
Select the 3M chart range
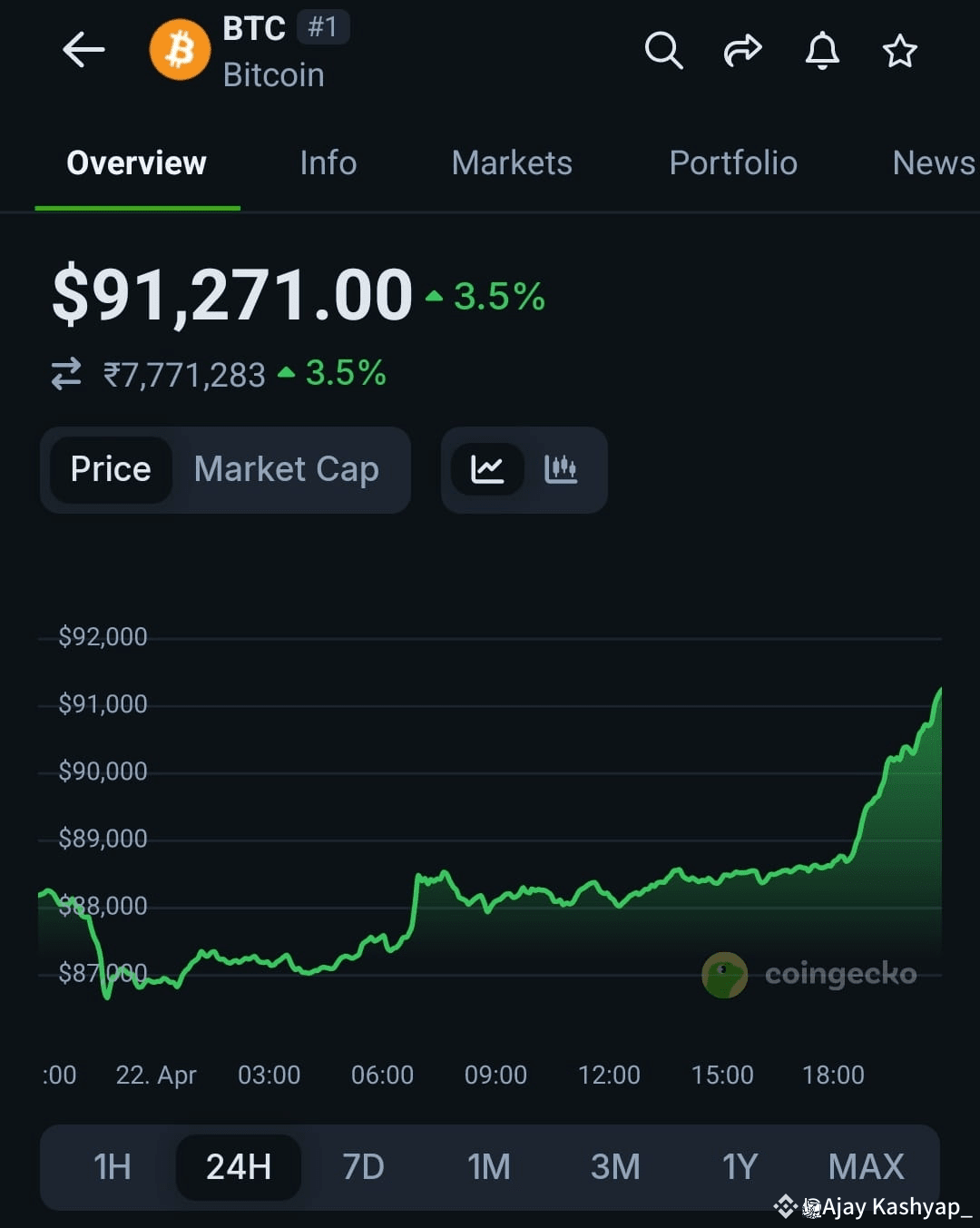pyautogui.click(x=615, y=1167)
